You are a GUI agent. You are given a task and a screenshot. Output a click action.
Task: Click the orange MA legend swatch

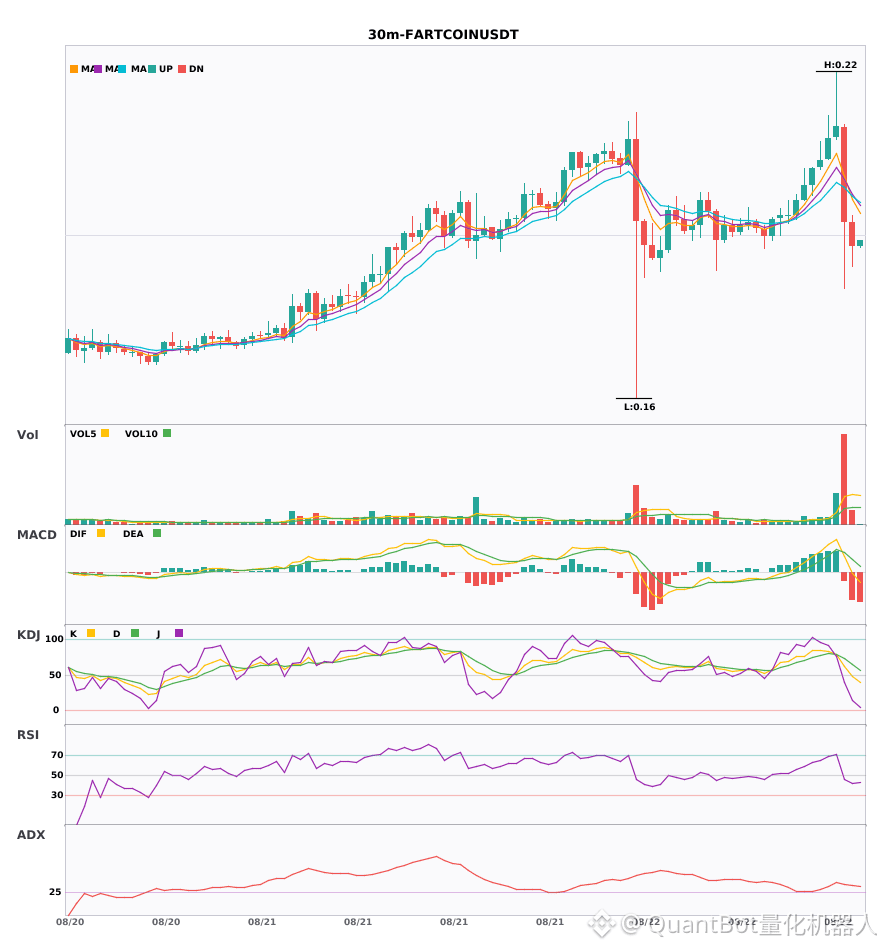click(74, 69)
